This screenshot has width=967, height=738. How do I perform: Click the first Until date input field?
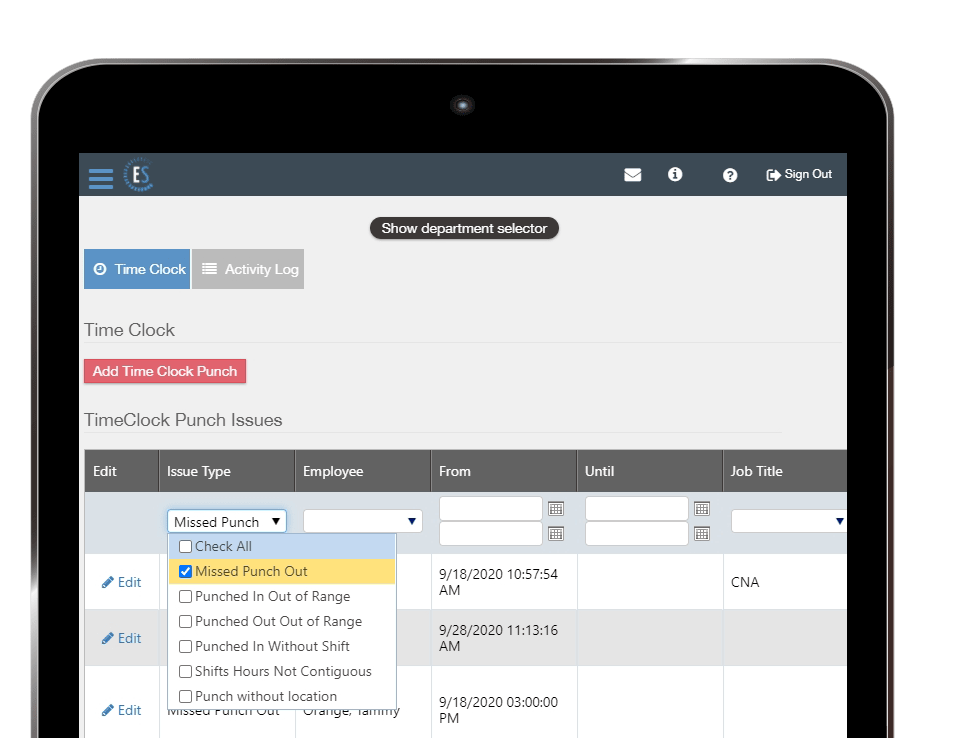(636, 509)
